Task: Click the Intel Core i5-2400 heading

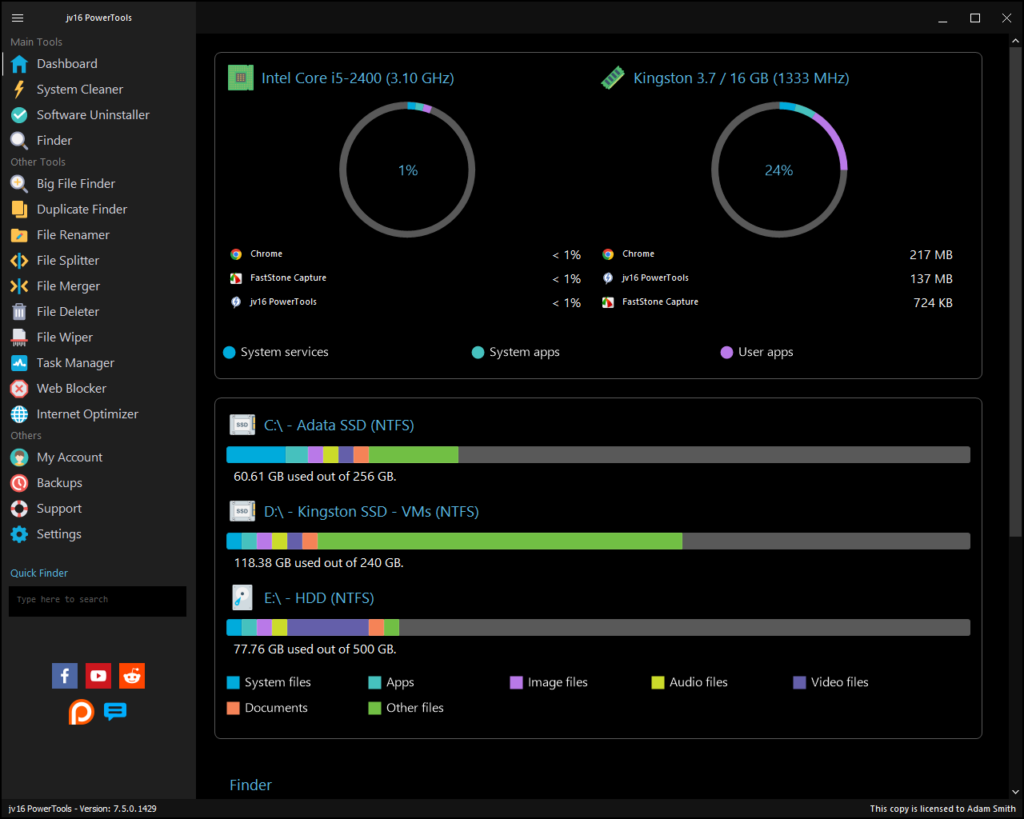Action: 357,78
